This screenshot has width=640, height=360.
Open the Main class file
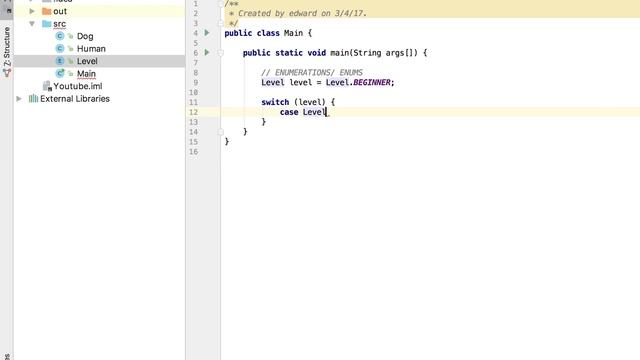(86, 74)
